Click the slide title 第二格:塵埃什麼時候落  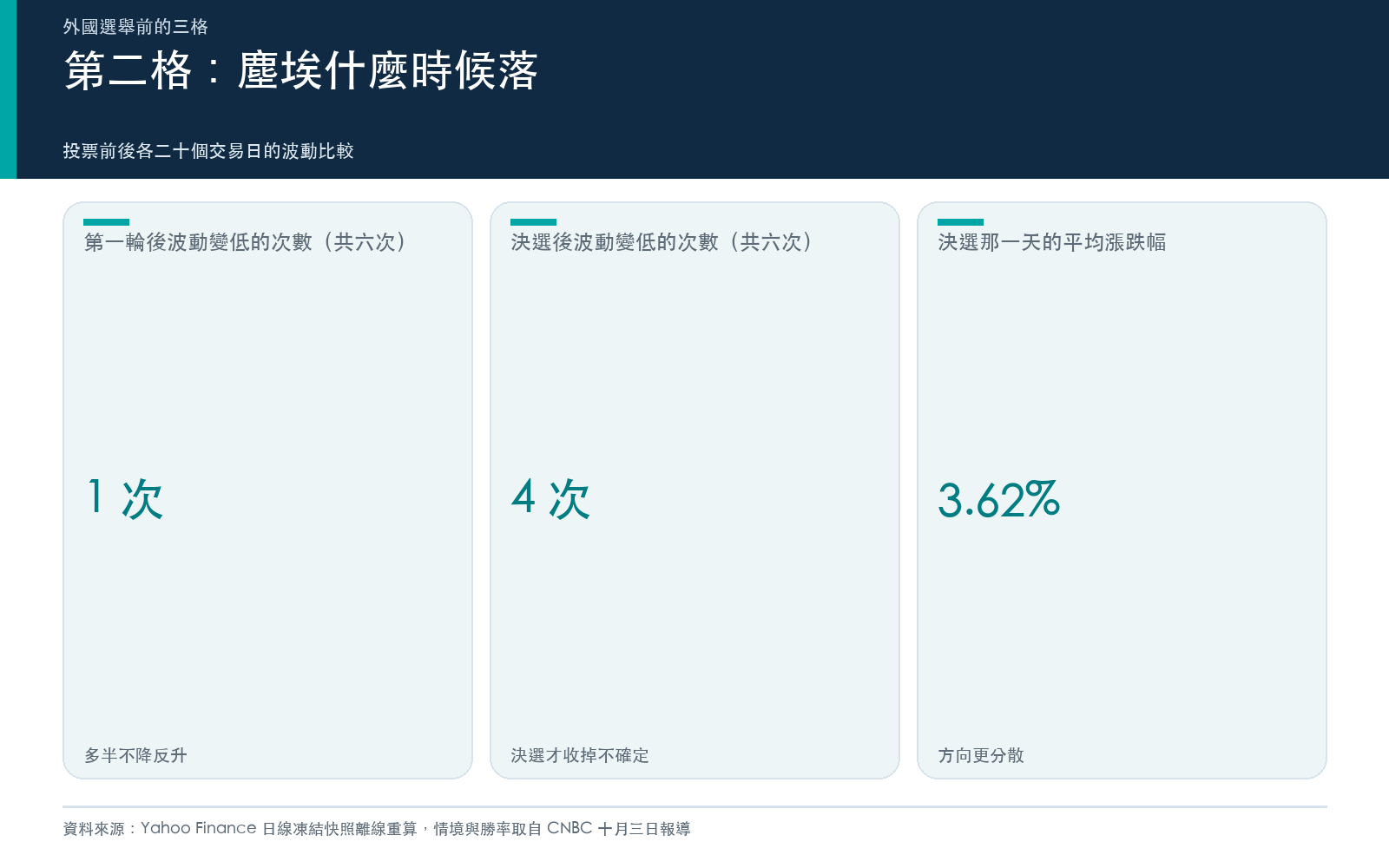[x=301, y=70]
